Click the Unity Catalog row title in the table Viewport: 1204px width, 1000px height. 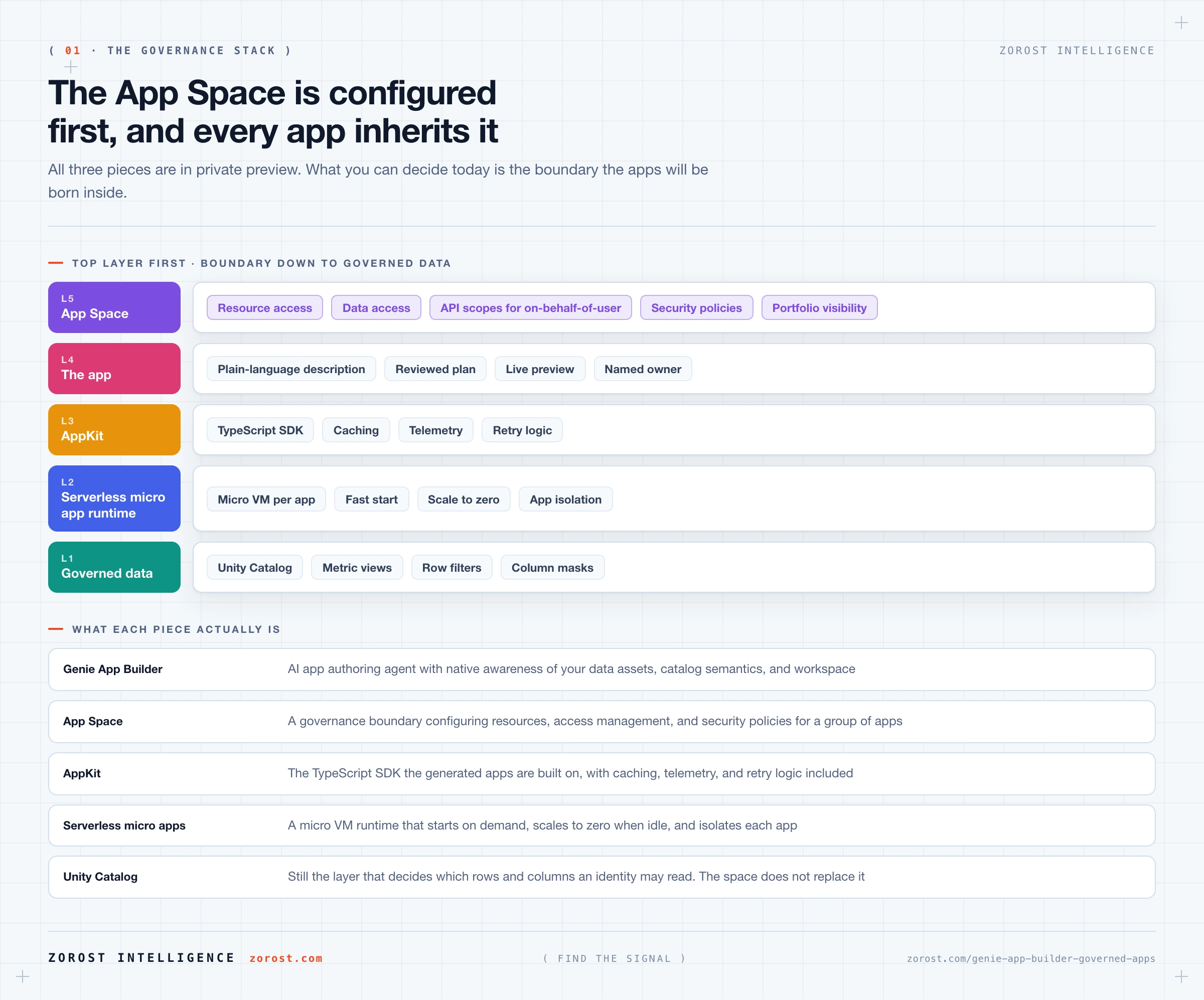[100, 877]
